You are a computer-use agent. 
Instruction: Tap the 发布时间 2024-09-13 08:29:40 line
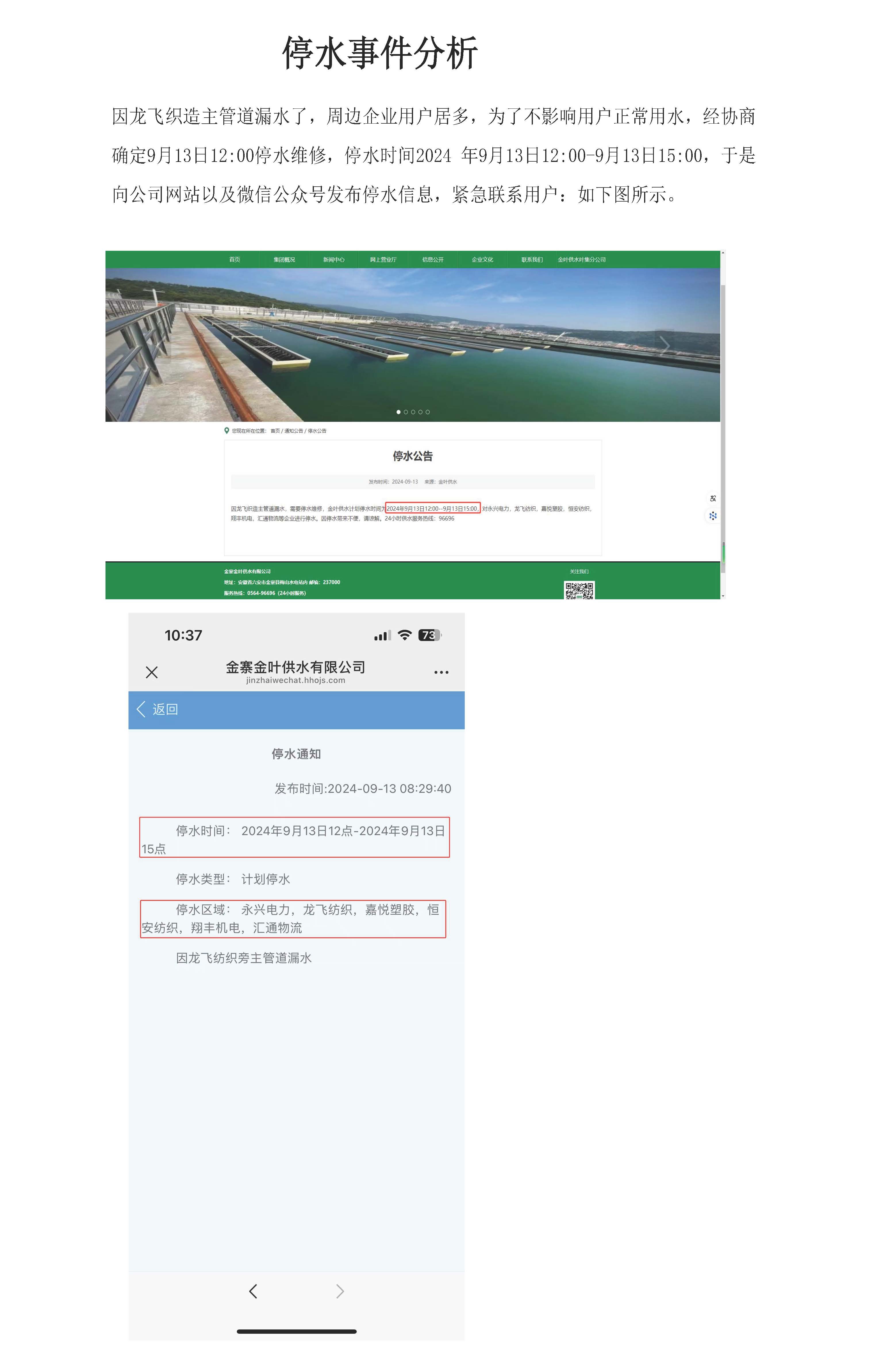pos(363,789)
